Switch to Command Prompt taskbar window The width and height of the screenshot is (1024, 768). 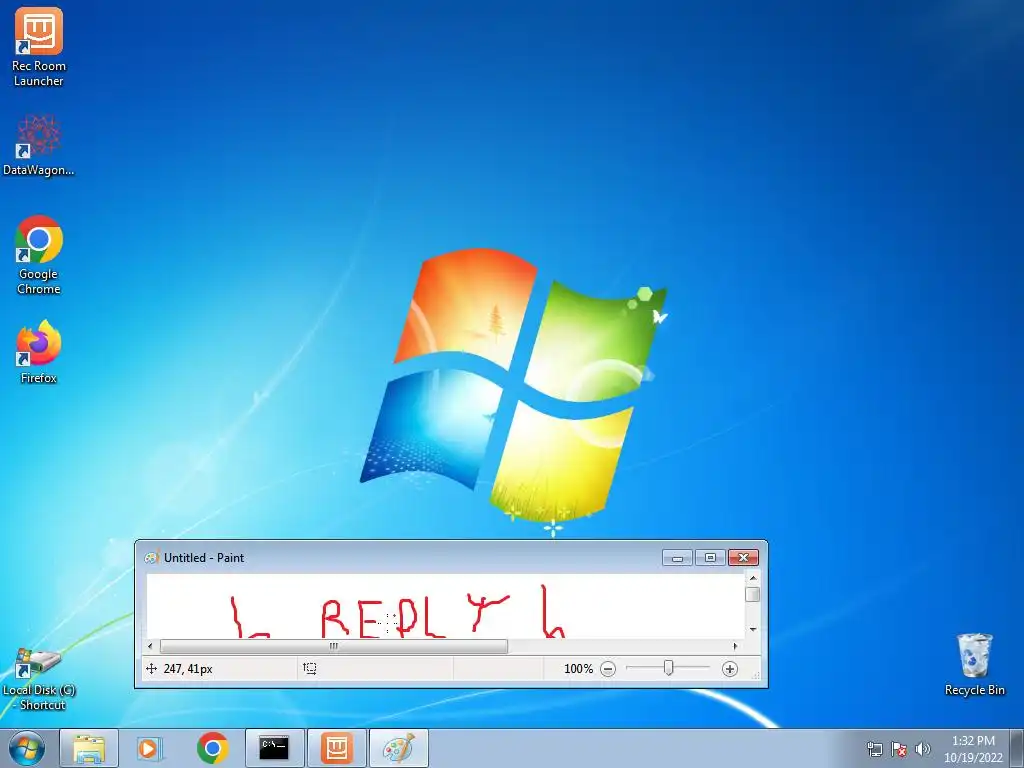pos(274,748)
